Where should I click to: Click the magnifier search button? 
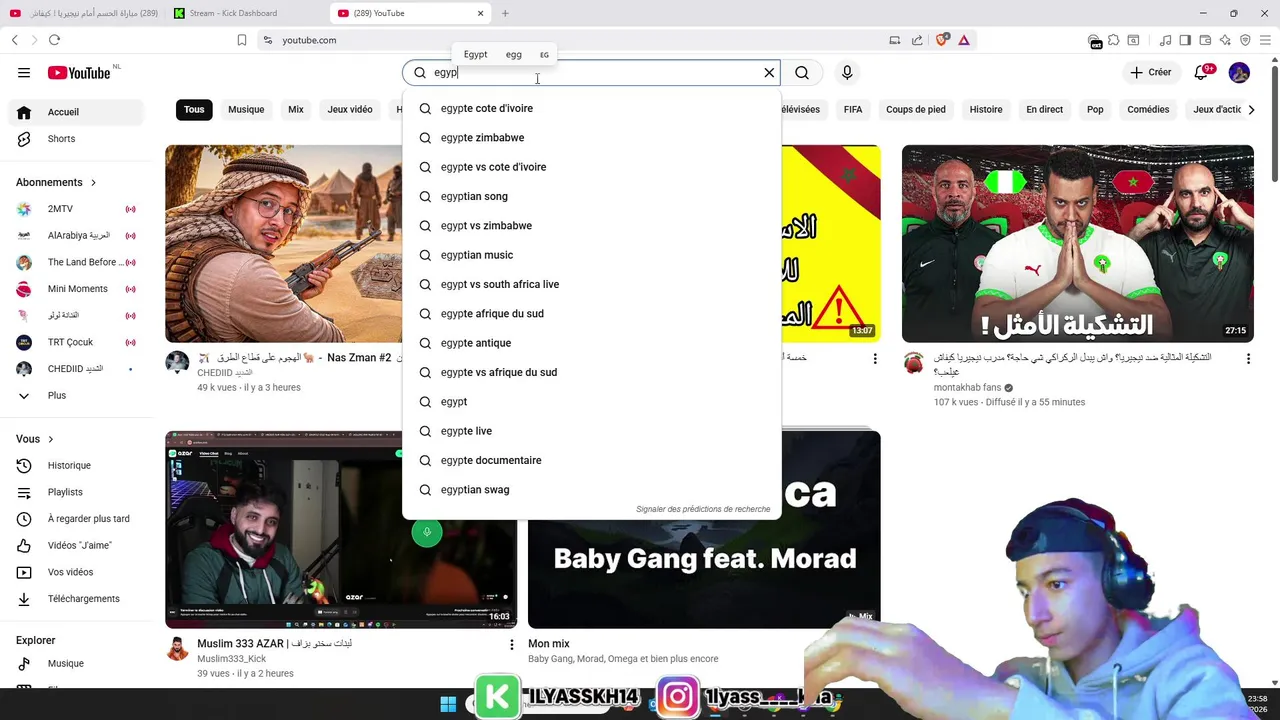(x=802, y=72)
